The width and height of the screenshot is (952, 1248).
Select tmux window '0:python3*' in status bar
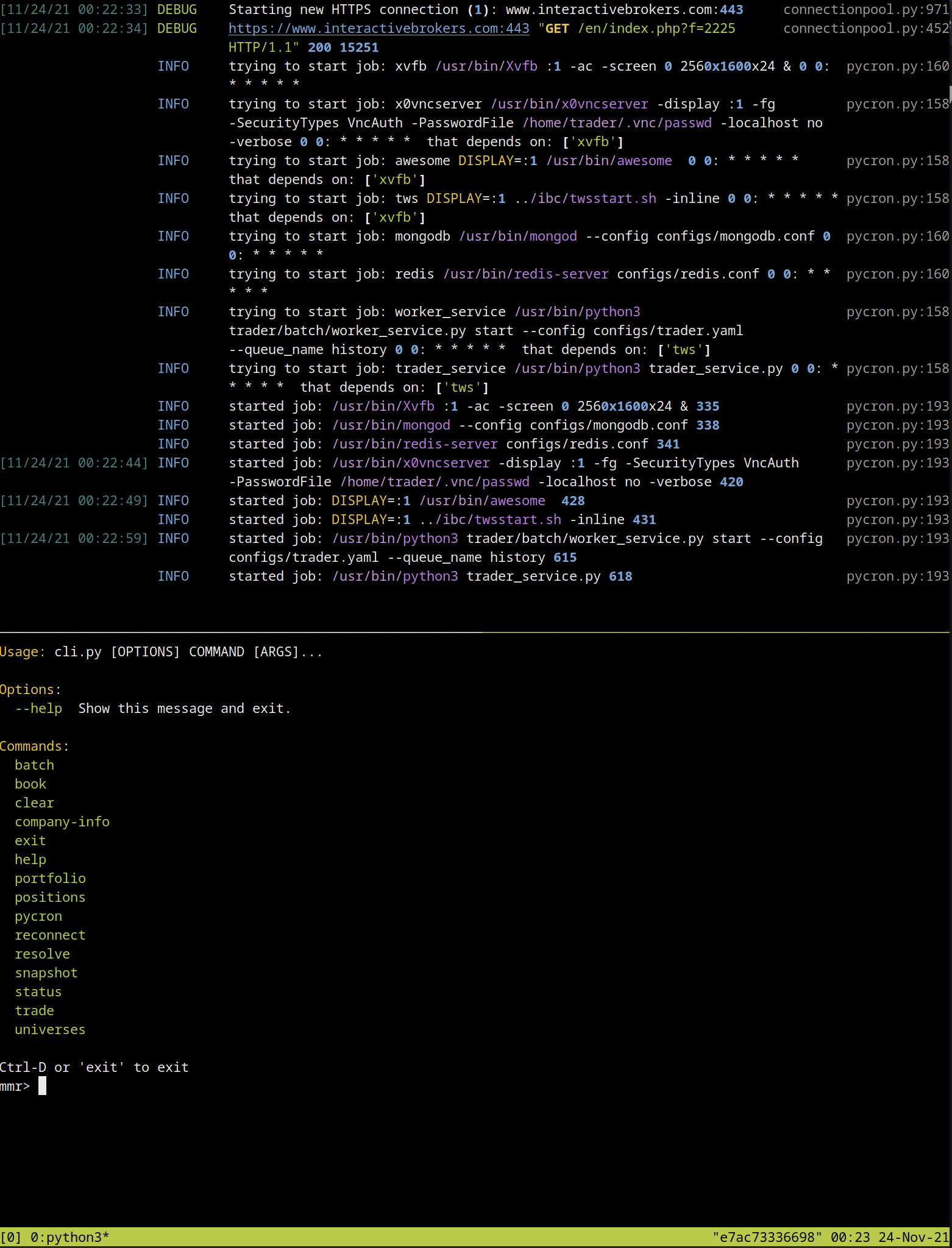69,1237
